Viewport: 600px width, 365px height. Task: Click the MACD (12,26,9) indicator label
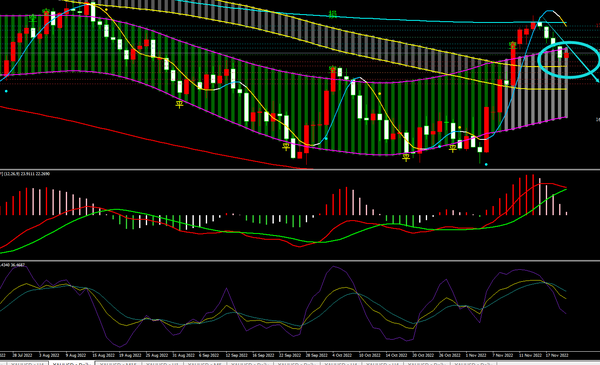click(24, 174)
